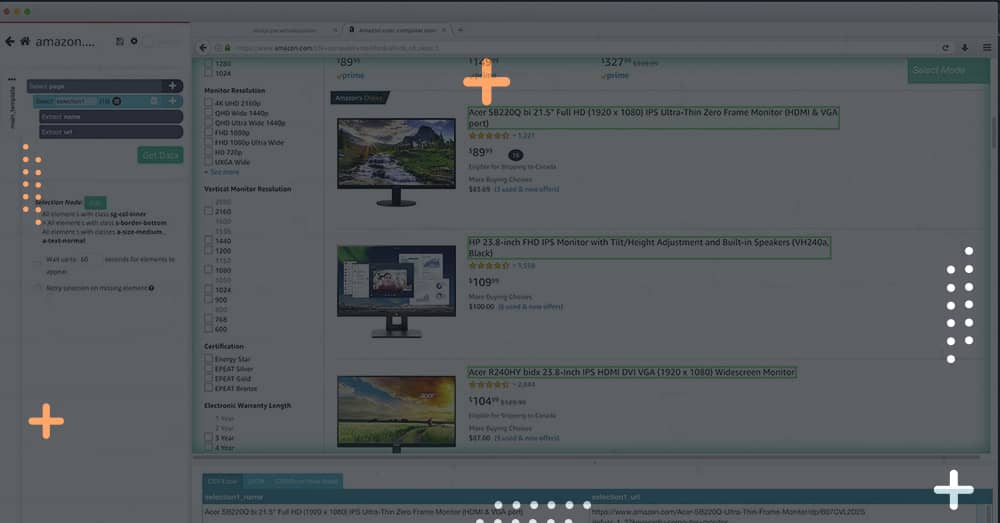Click the Get Data button

tap(160, 155)
